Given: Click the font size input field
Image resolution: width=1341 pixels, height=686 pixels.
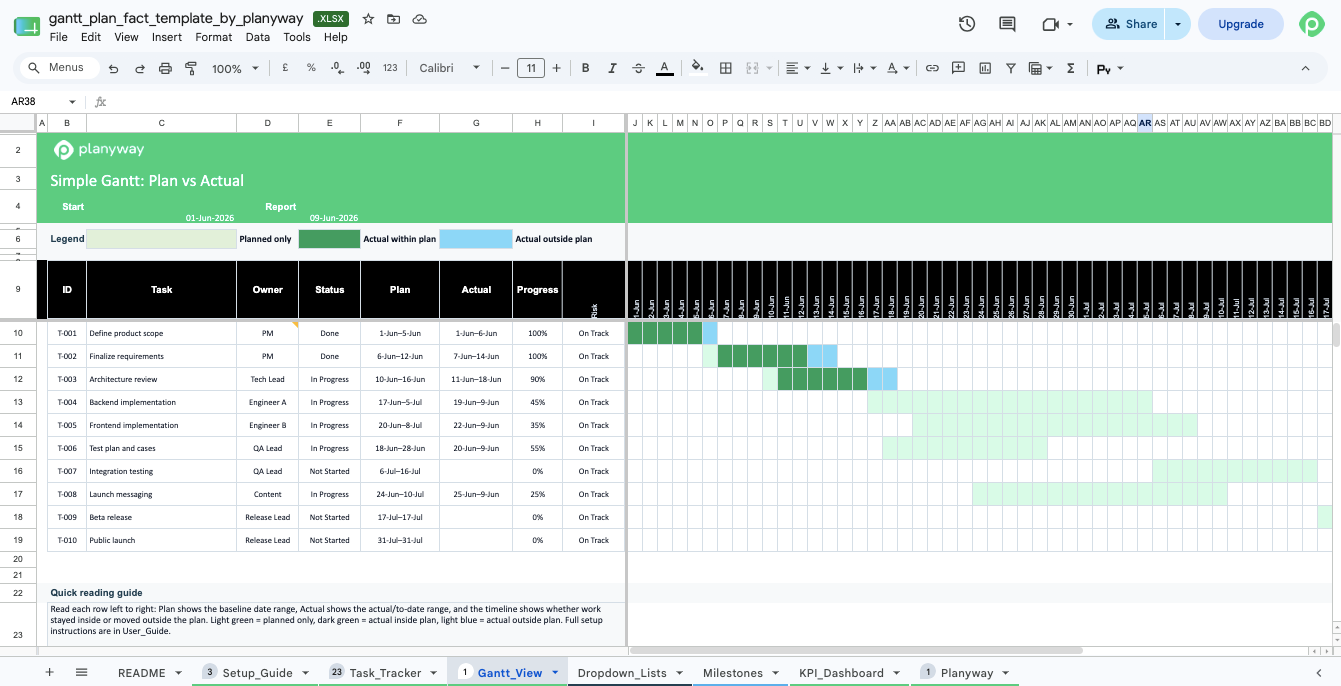Looking at the screenshot, I should pyautogui.click(x=531, y=68).
